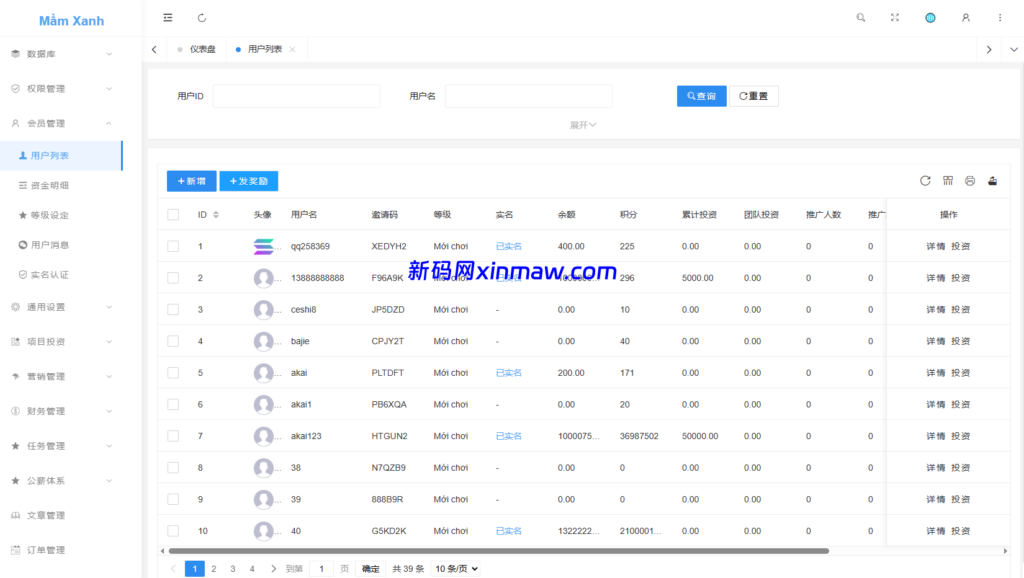
Task: Check the row with ID 10
Action: [173, 531]
